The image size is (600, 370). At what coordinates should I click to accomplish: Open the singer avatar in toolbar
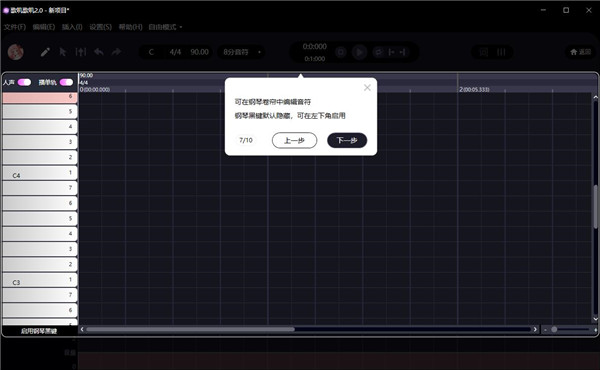tap(16, 52)
